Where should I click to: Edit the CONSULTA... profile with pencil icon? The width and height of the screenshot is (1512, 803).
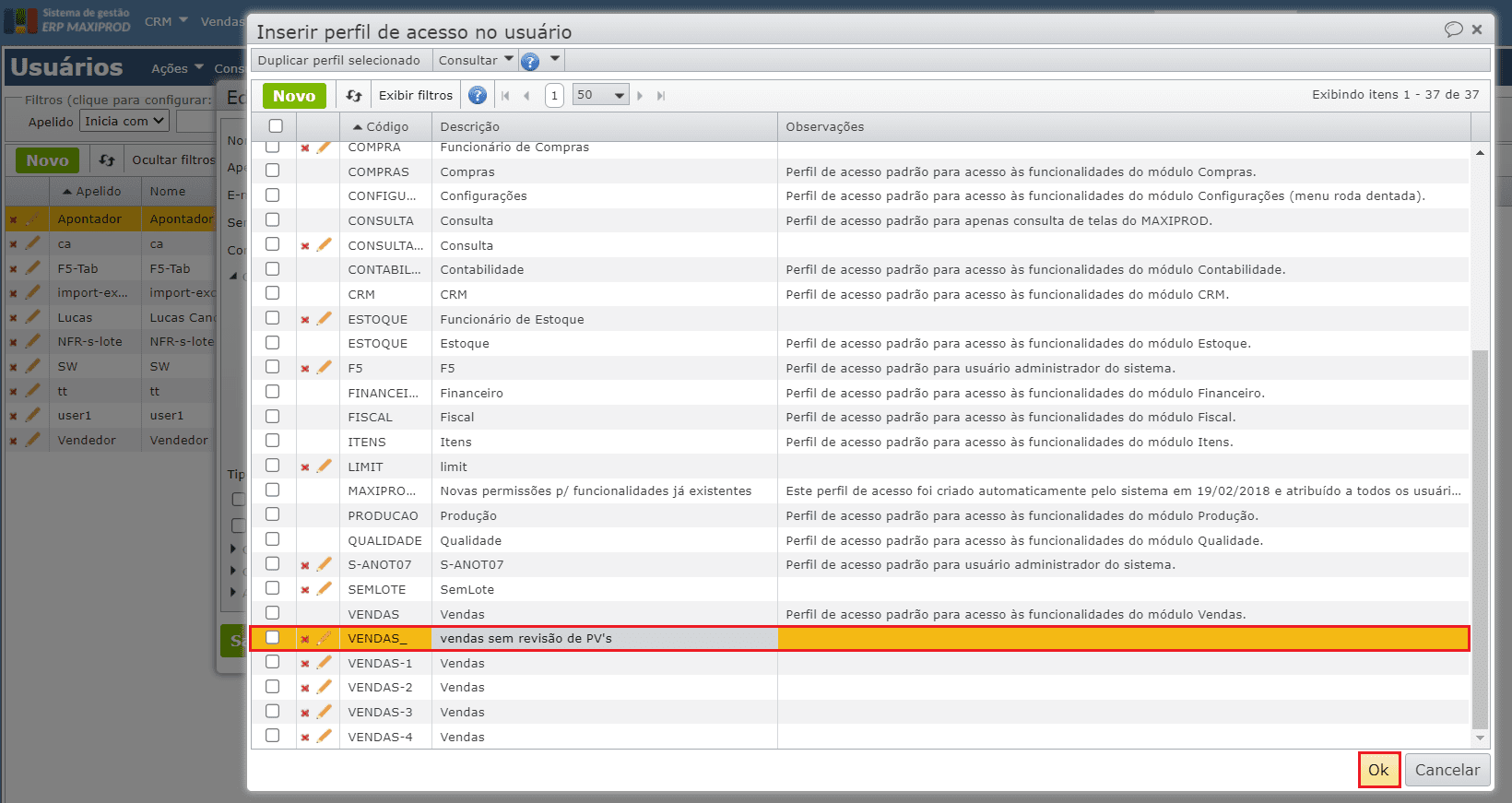[324, 245]
